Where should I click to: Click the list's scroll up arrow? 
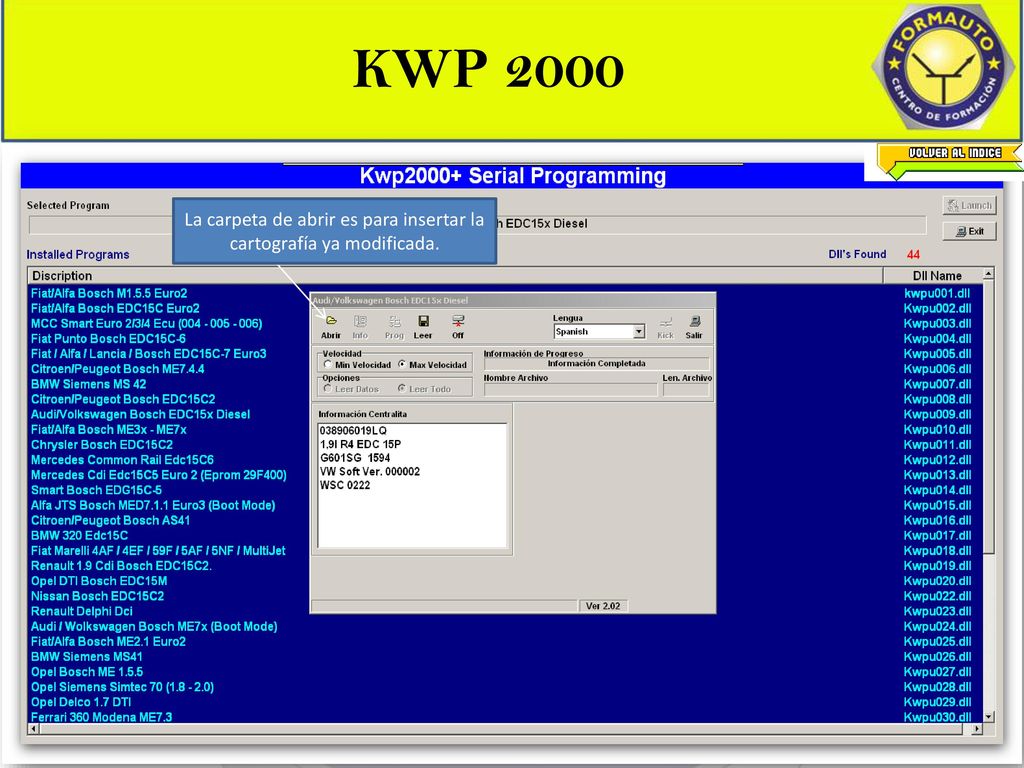pyautogui.click(x=988, y=274)
